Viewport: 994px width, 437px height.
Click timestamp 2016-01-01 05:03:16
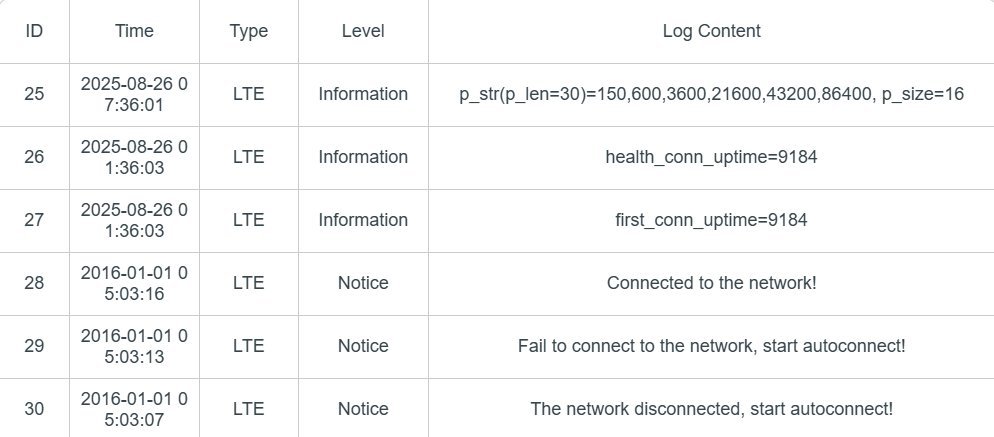click(134, 283)
